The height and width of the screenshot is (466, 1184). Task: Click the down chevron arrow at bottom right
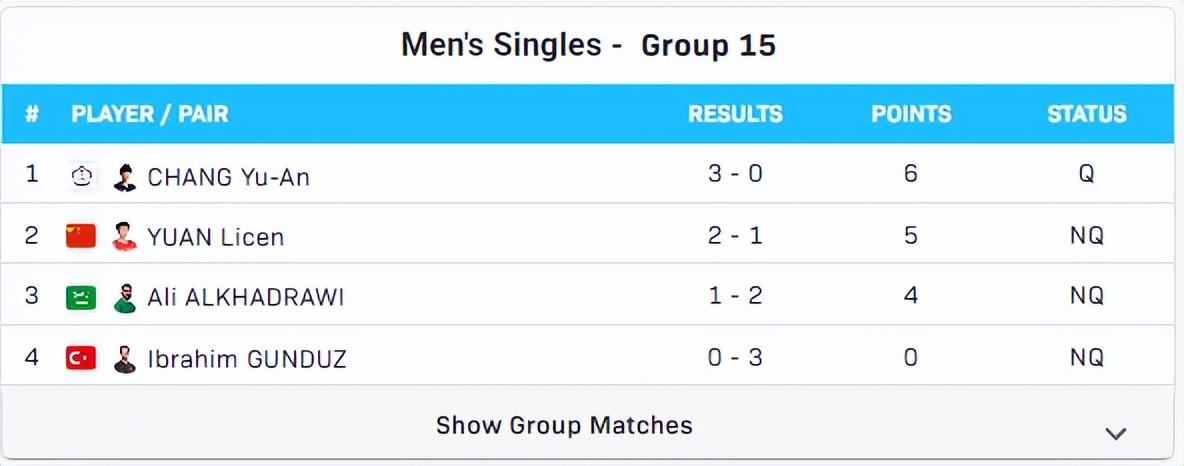(x=1116, y=433)
